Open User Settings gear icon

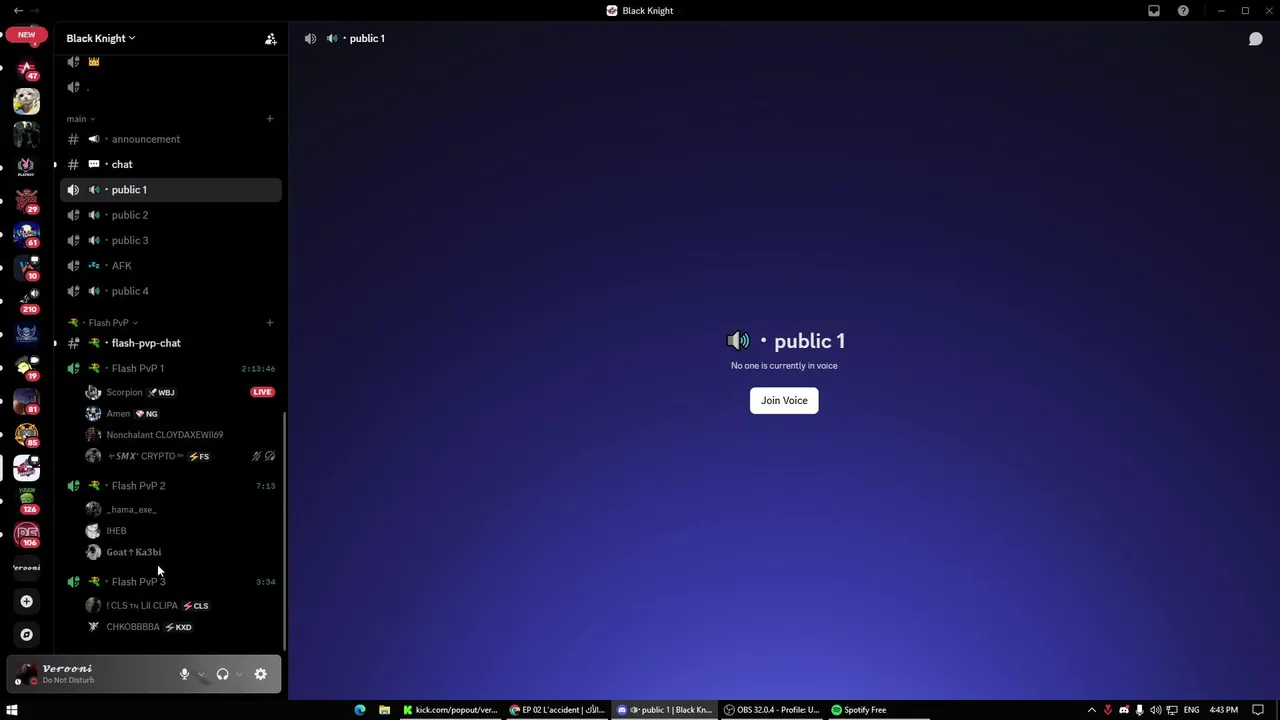pos(261,674)
